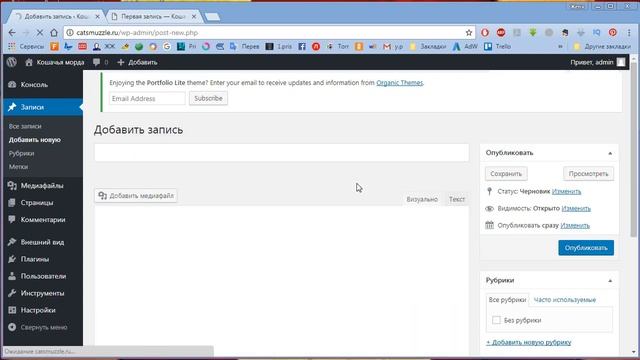Open the Facebook bookmark icon

pyautogui.click(x=302, y=47)
